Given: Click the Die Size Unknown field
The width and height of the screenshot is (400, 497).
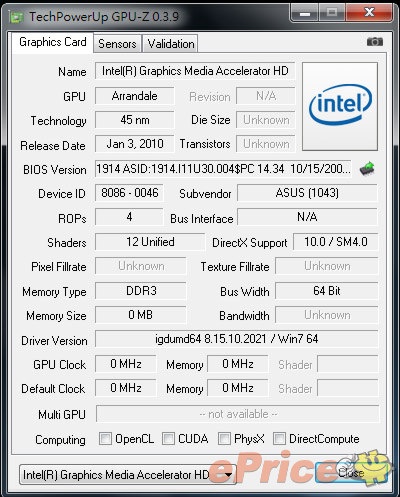Looking at the screenshot, I should (266, 120).
